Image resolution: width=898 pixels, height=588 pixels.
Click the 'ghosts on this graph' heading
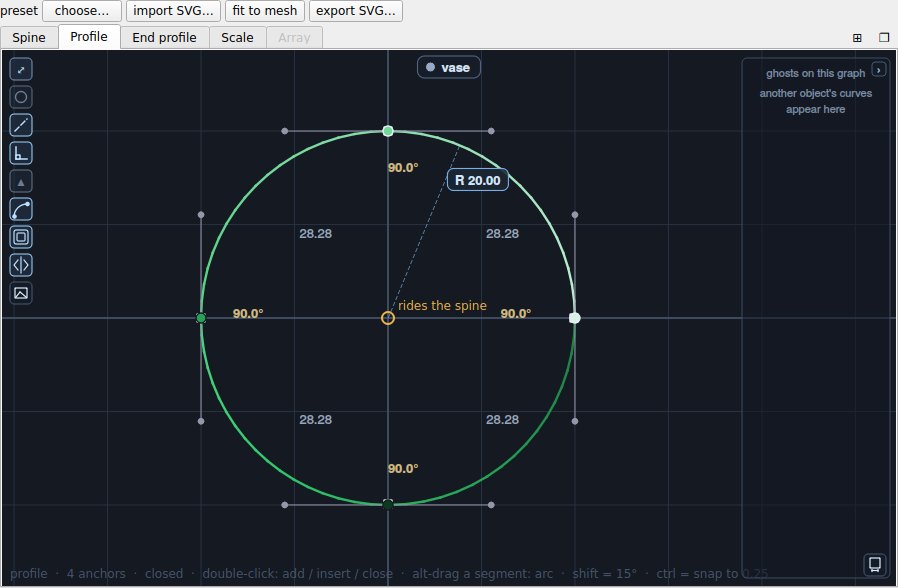816,73
